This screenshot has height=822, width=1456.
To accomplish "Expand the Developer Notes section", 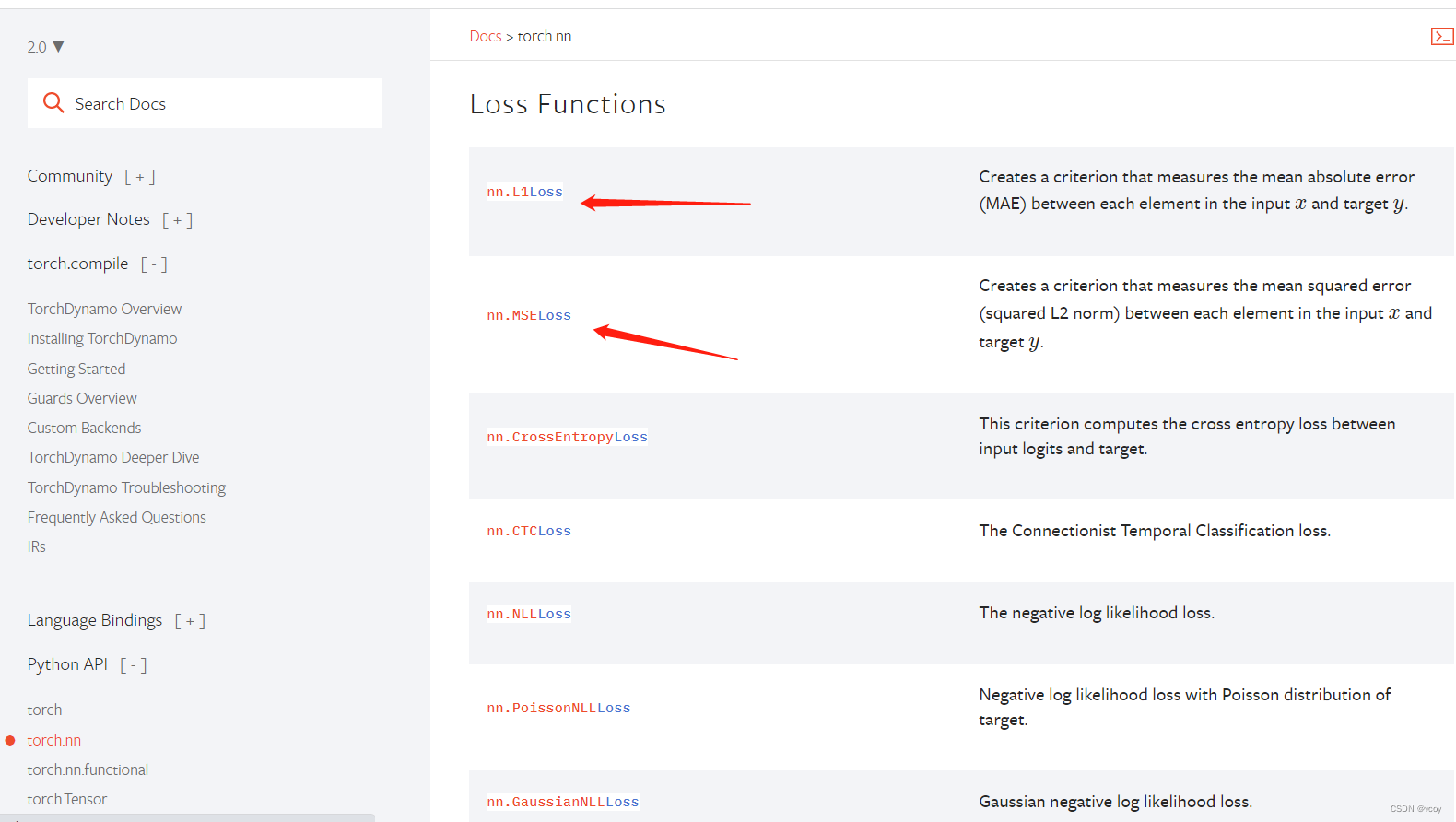I will (177, 220).
